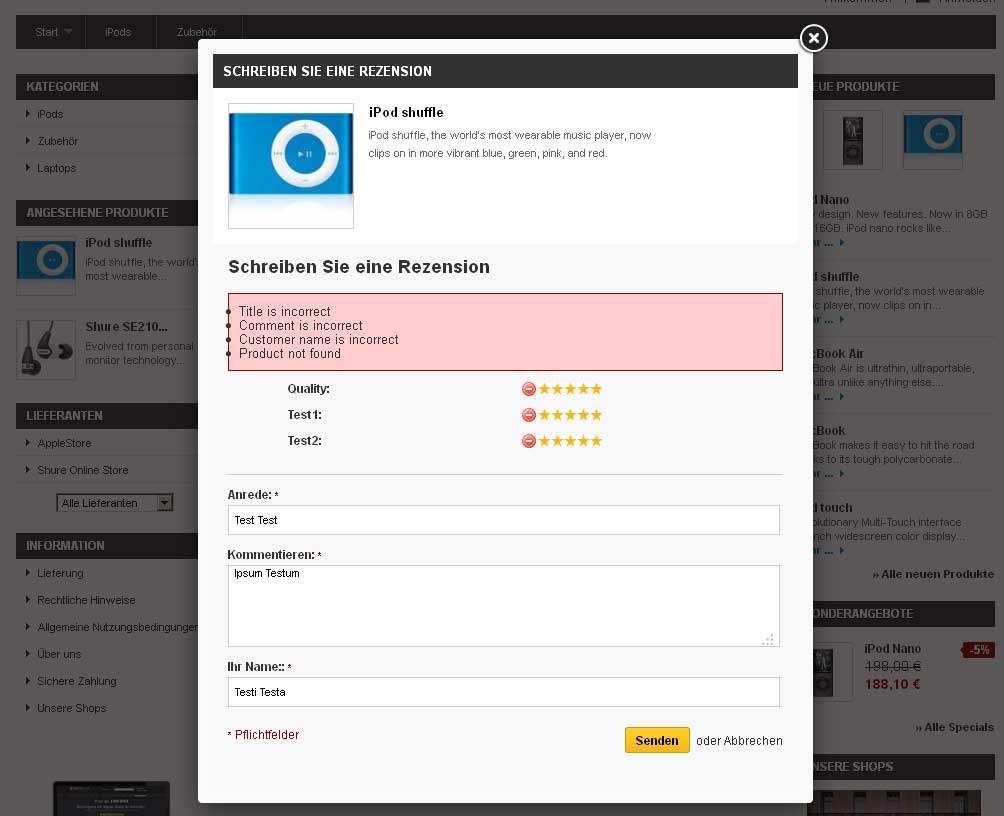Submit the review with Senden button
1004x816 pixels.
657,740
